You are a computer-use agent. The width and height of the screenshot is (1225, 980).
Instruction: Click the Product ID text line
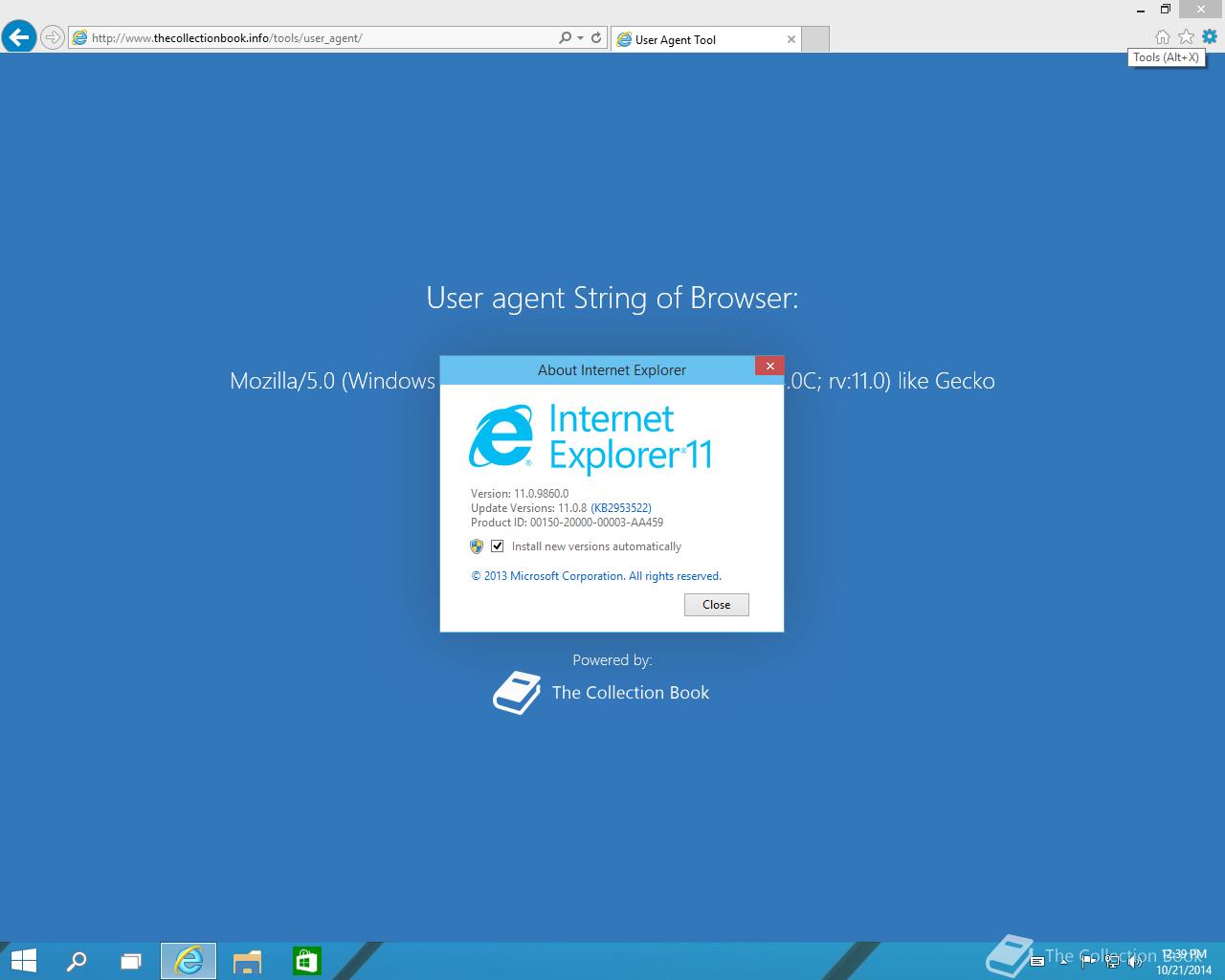[x=567, y=523]
